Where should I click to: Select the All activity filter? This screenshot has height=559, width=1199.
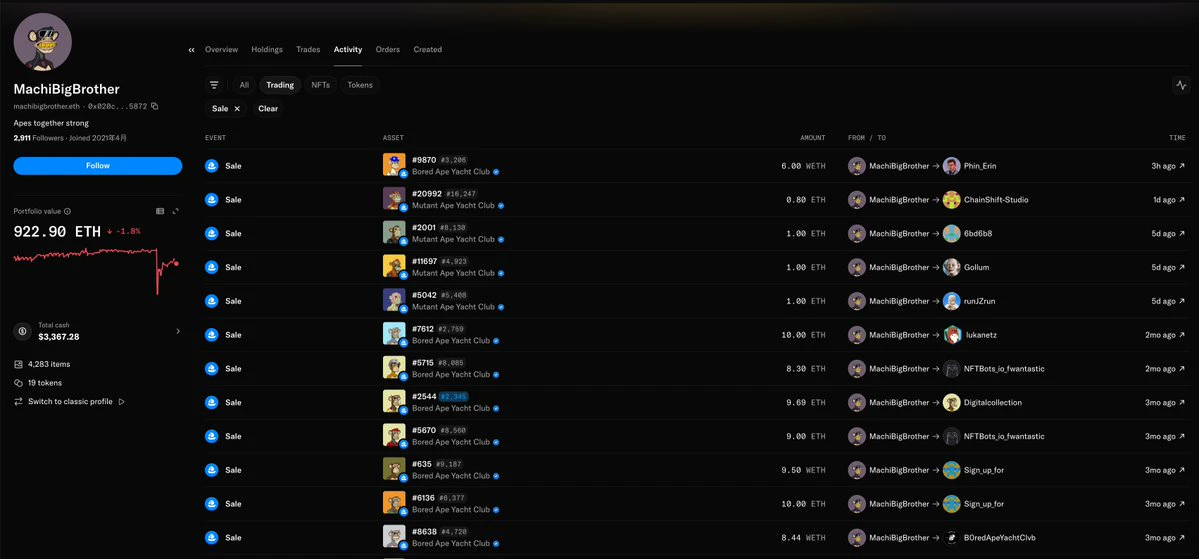coord(244,85)
